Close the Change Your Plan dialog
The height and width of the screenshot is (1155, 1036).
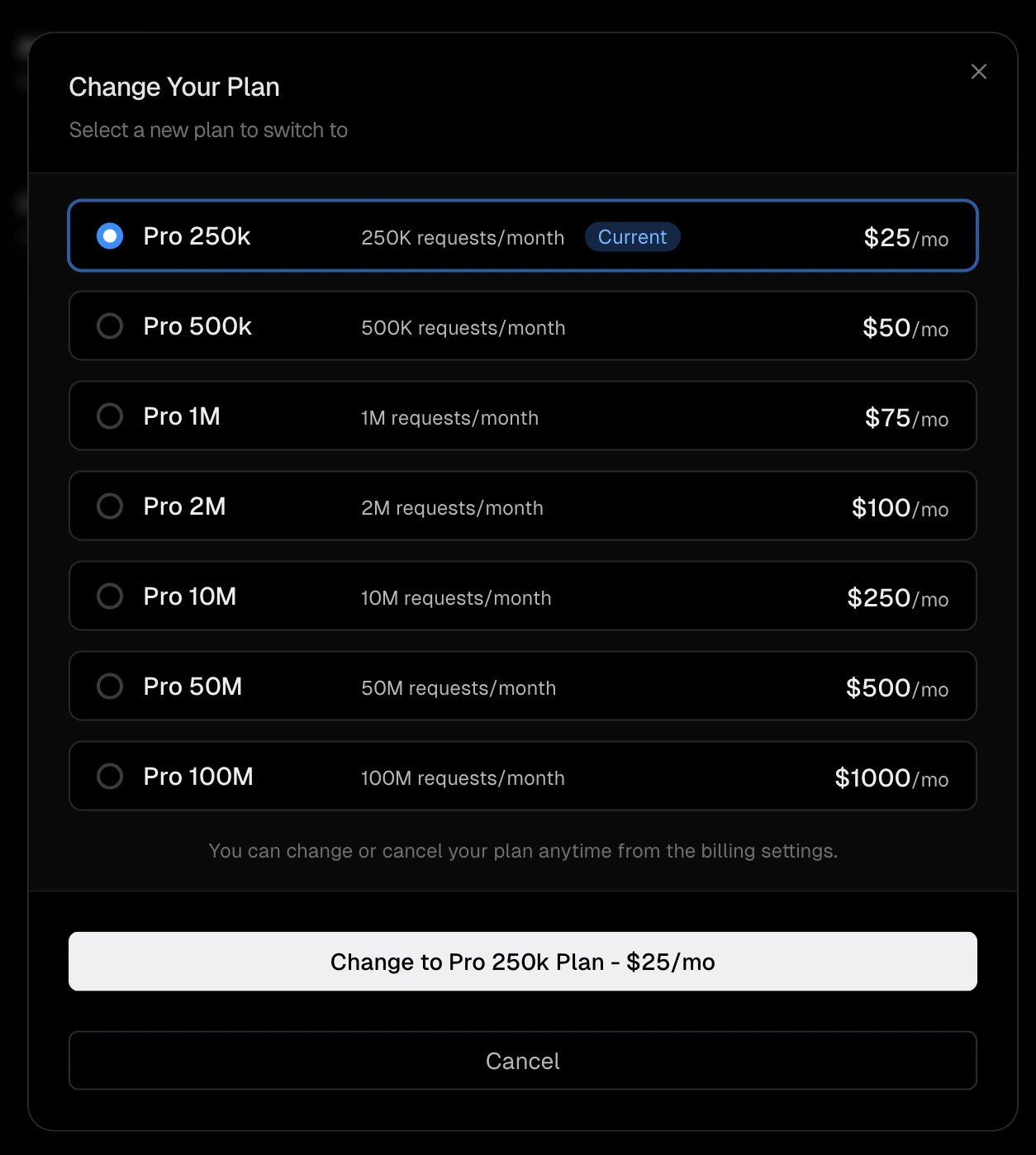pyautogui.click(x=979, y=72)
